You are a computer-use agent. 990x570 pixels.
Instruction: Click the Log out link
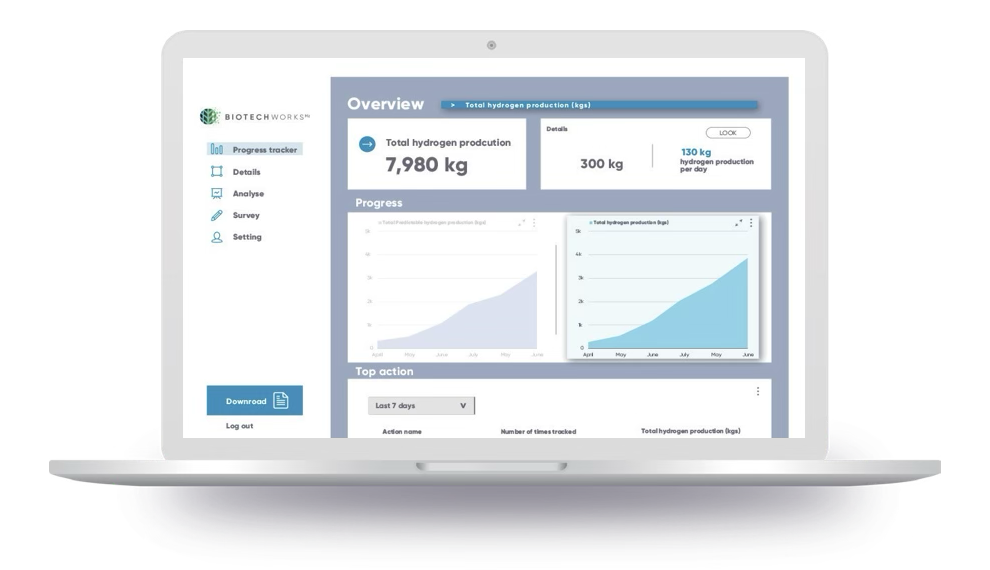pos(239,426)
